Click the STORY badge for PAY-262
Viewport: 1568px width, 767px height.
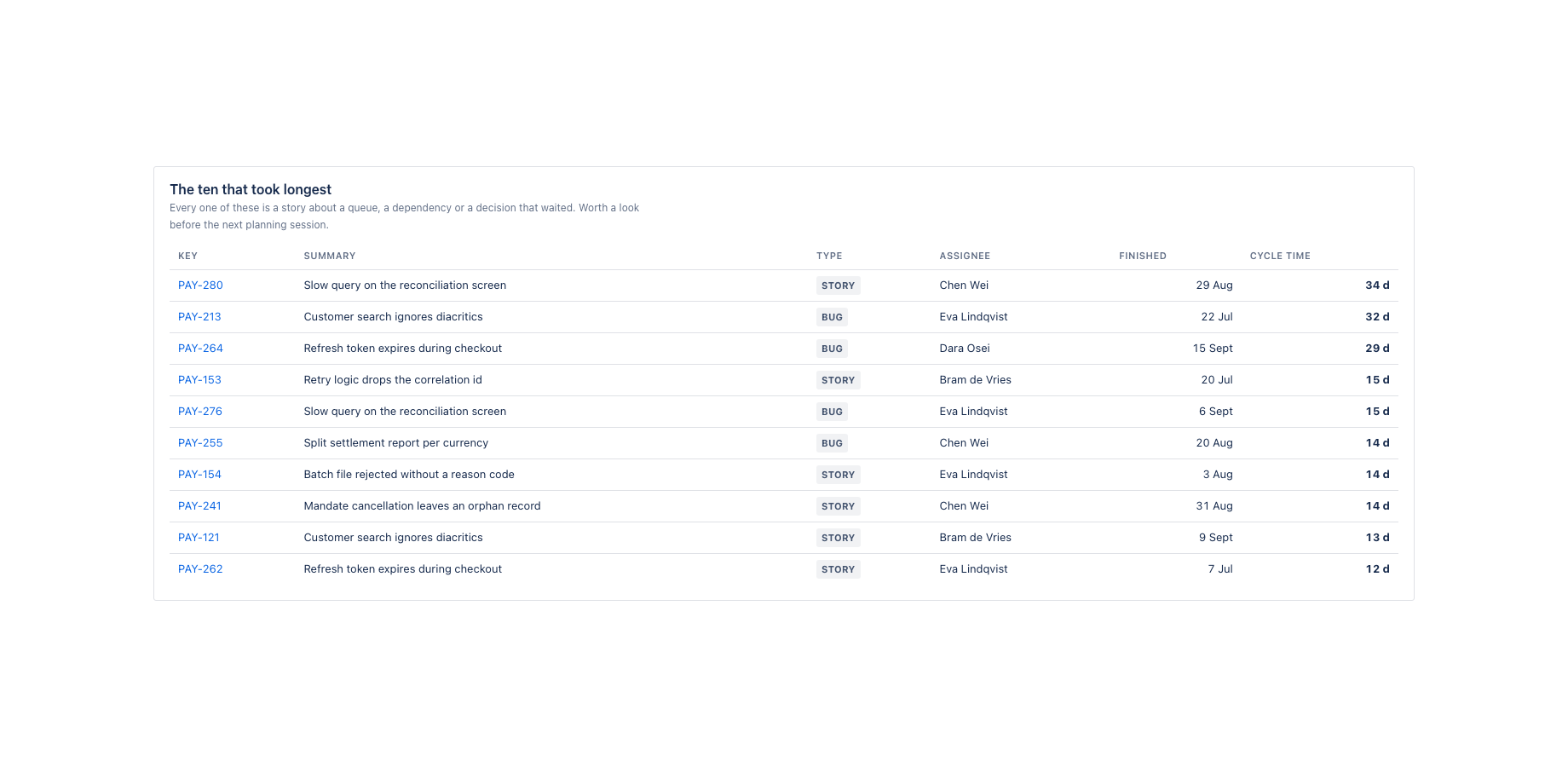pyautogui.click(x=839, y=569)
